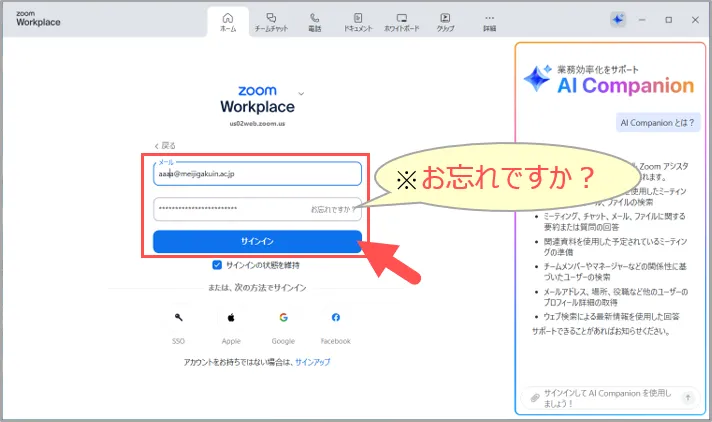
Task: Click the AI Companion とは？ chip
Action: click(x=658, y=123)
